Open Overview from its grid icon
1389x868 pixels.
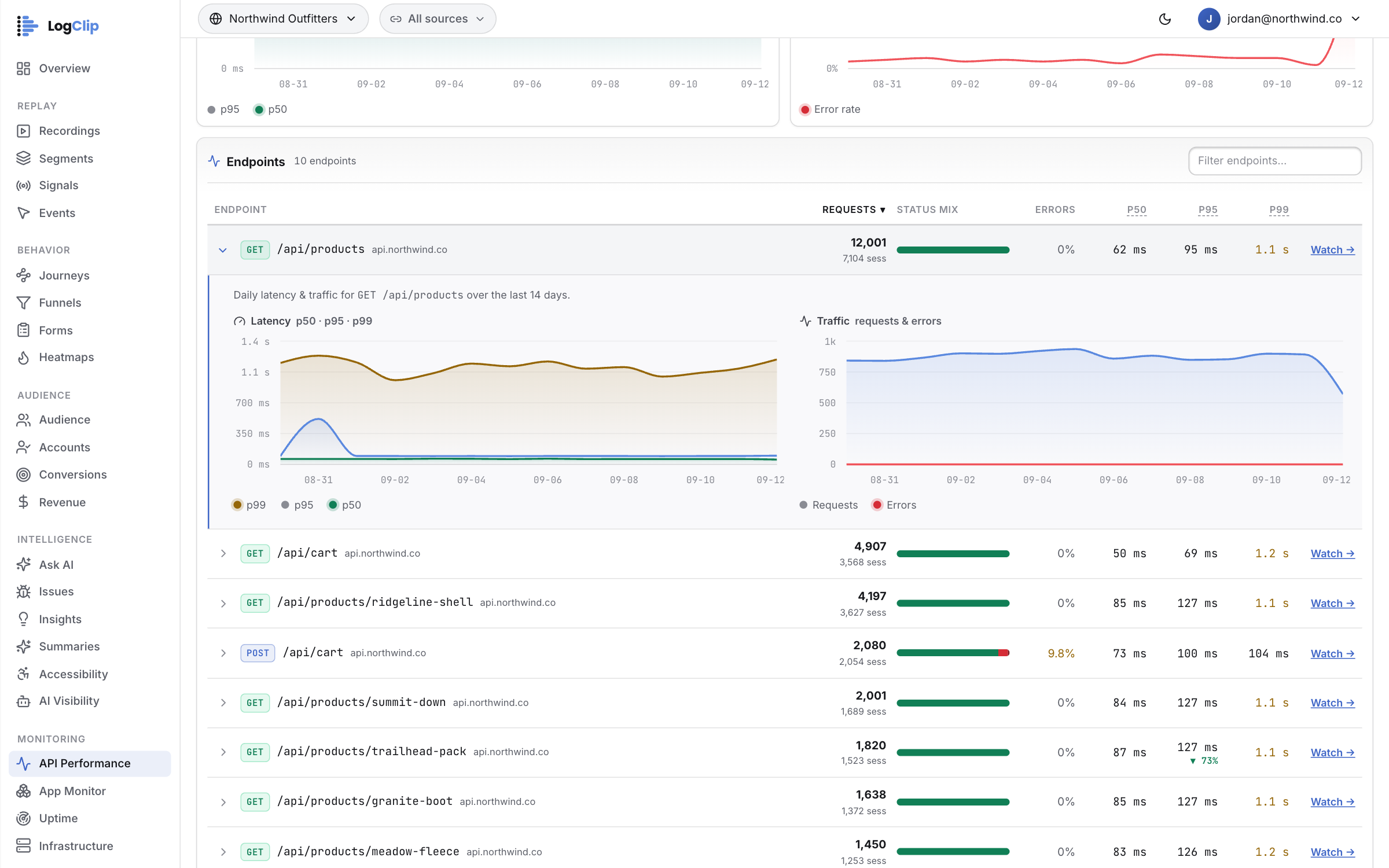[x=23, y=68]
